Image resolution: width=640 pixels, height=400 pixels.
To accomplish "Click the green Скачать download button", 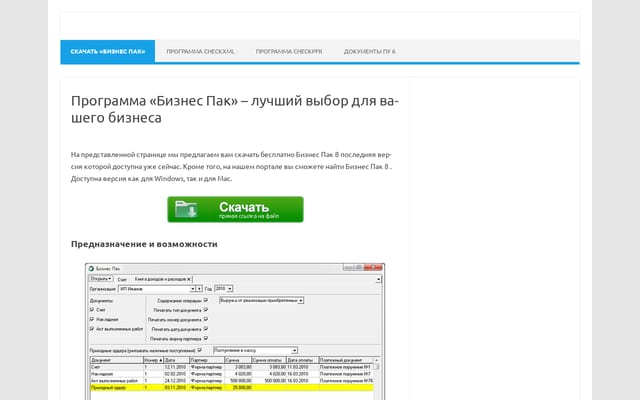I will point(235,209).
